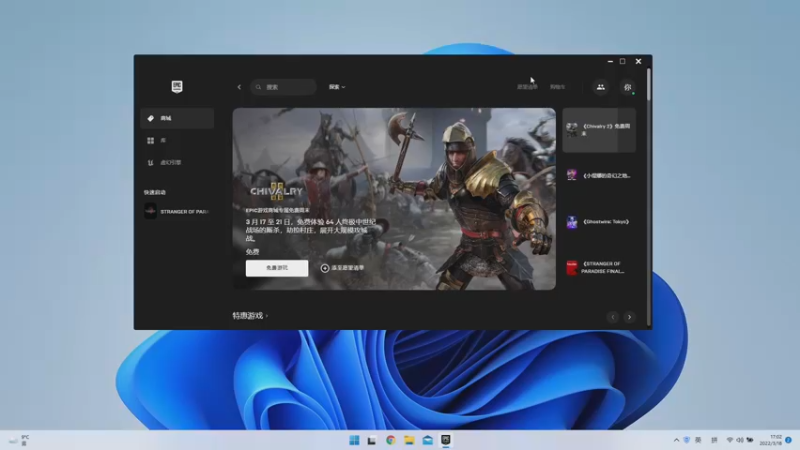Click the Epic Games Launcher taskbar icon
This screenshot has width=800, height=450.
pos(446,440)
